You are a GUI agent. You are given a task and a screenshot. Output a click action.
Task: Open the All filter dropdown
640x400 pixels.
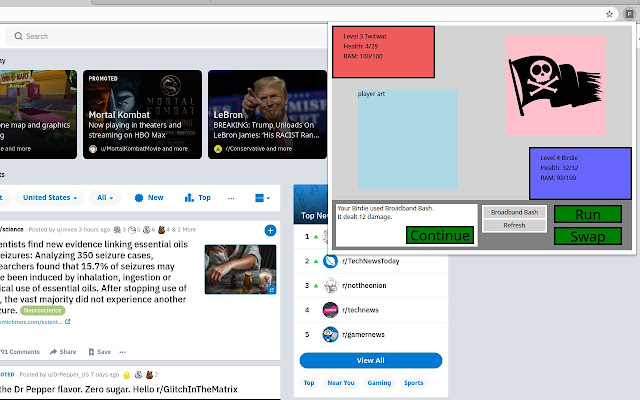105,198
